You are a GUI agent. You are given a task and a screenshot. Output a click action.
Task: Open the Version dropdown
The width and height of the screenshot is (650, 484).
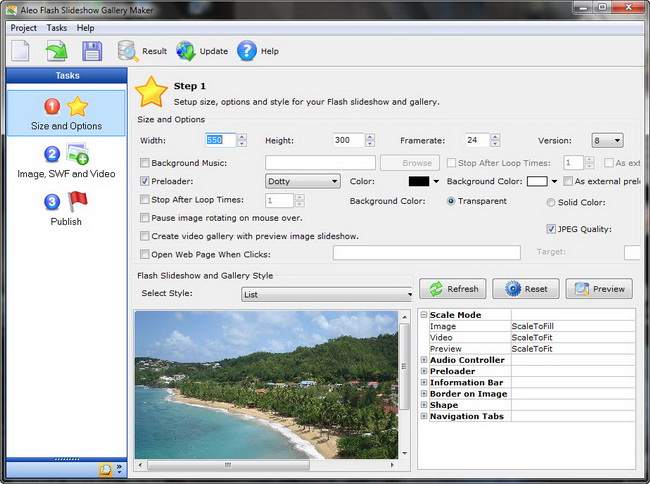tap(607, 141)
